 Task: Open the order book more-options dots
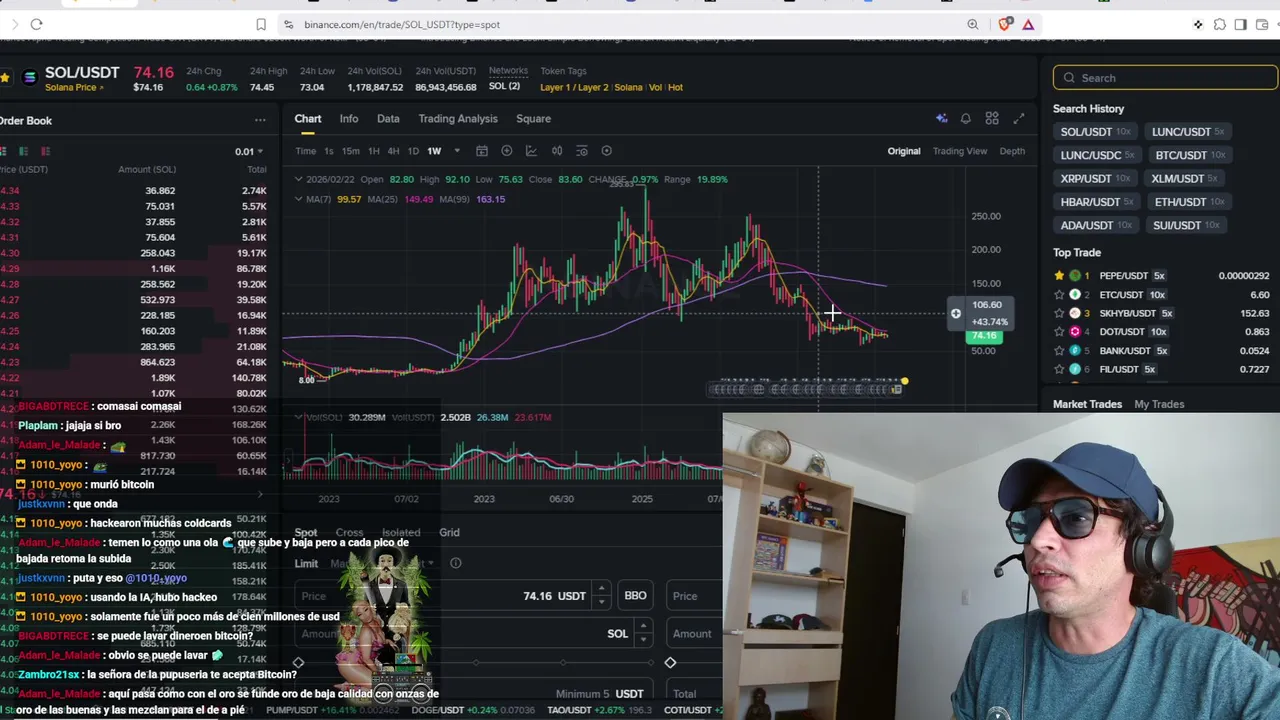[x=260, y=120]
